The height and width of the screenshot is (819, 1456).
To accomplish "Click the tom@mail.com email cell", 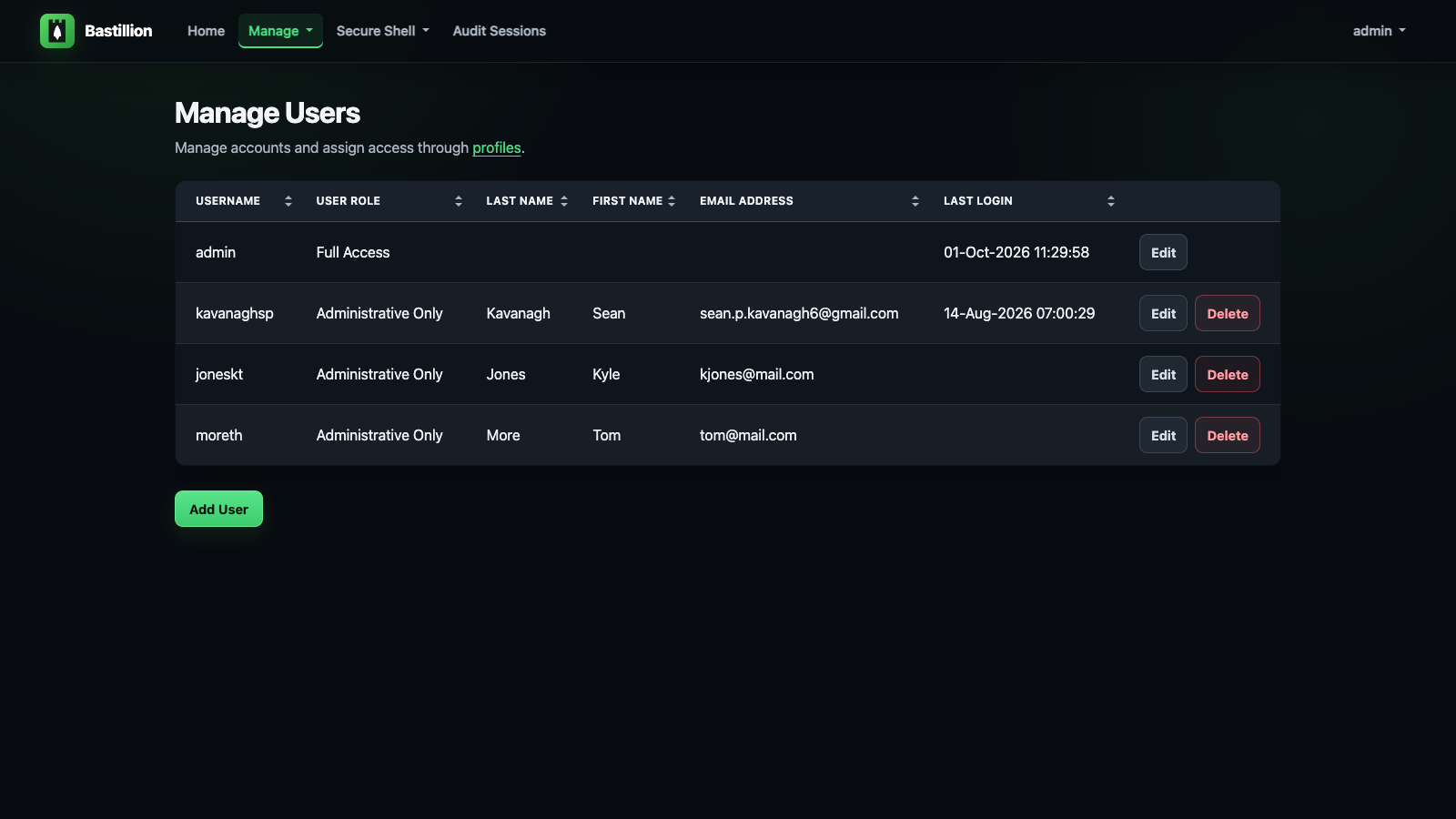I will [748, 435].
